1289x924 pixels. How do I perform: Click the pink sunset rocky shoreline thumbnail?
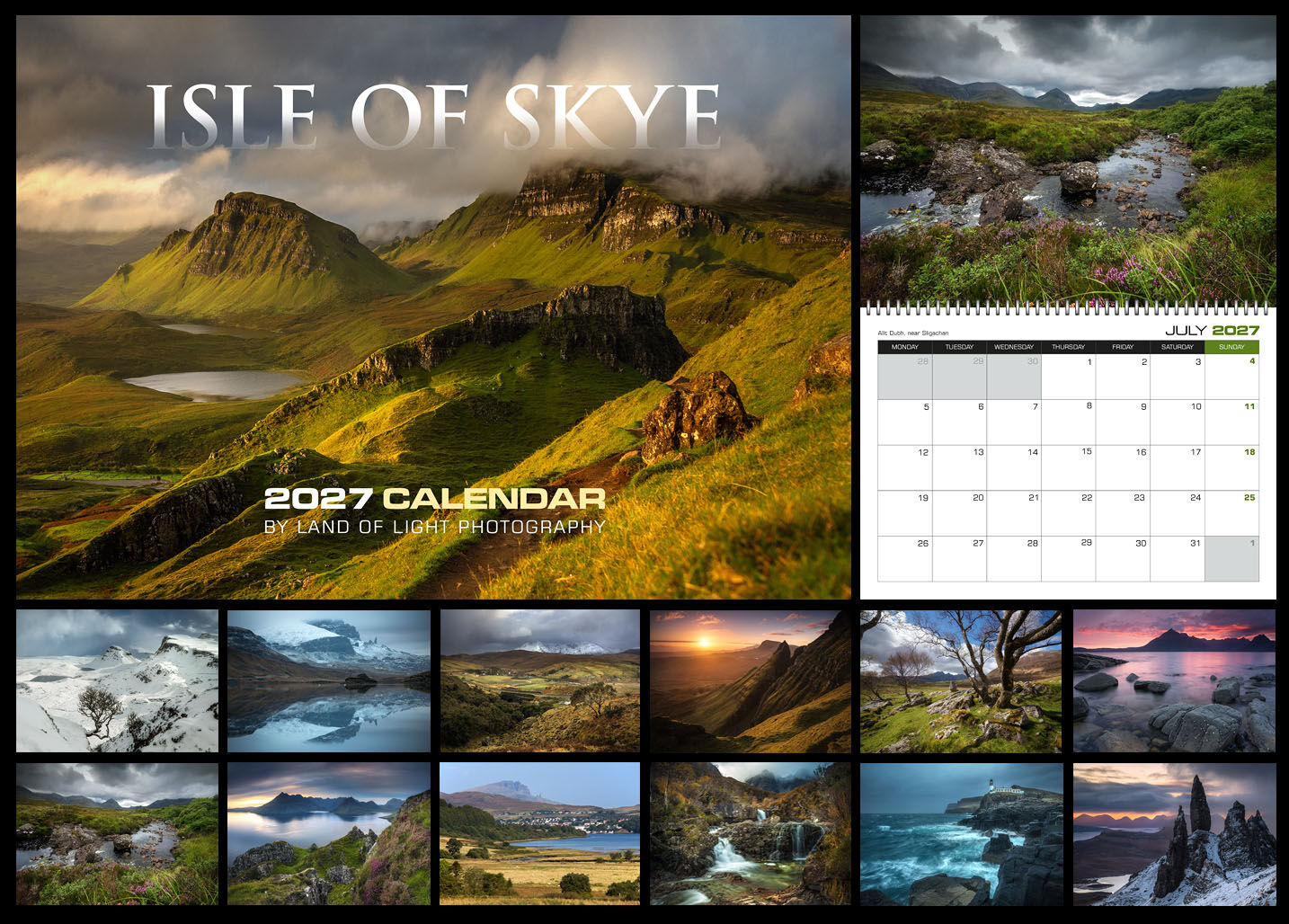coord(1174,680)
